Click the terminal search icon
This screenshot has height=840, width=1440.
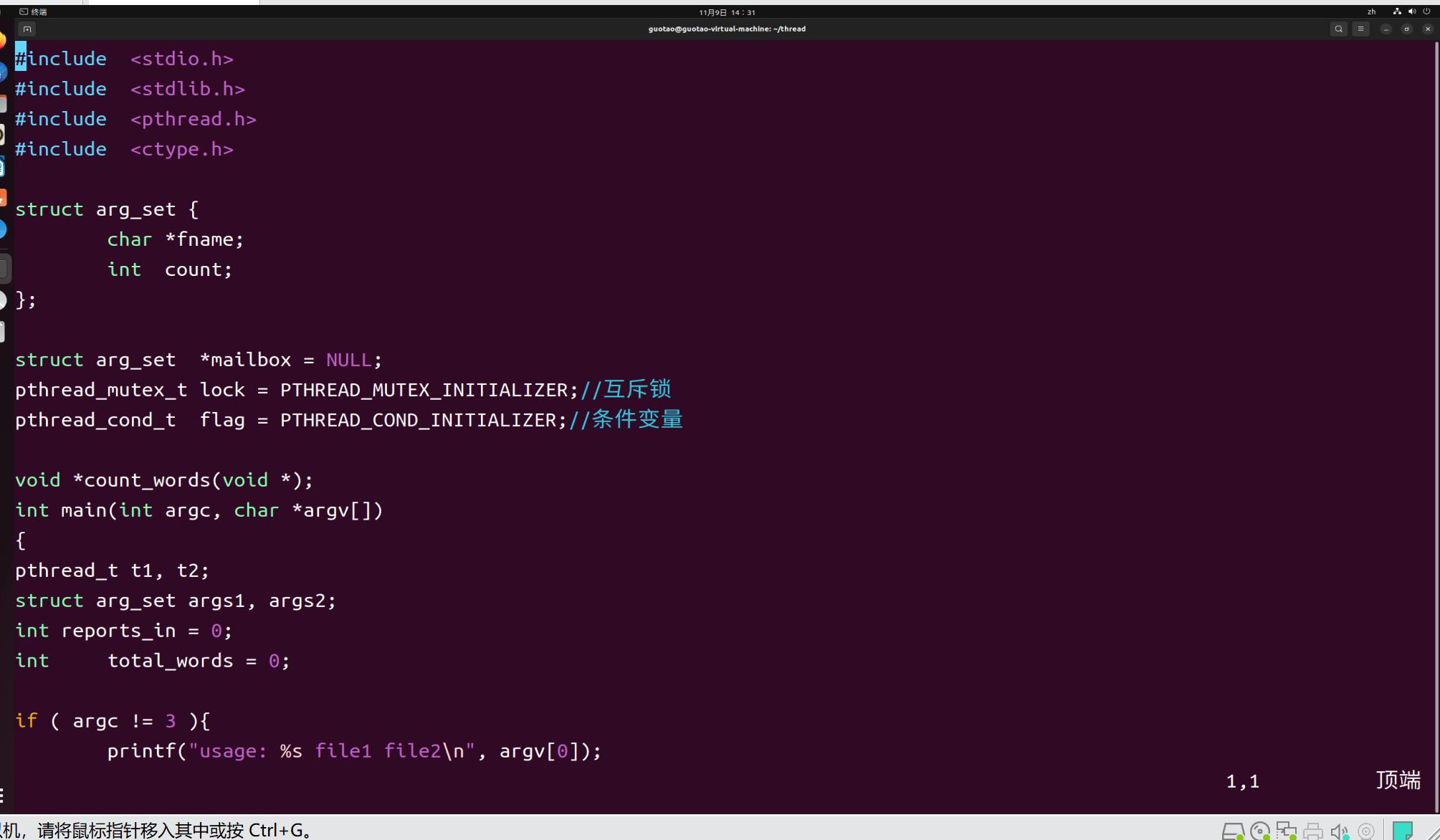coord(1338,29)
